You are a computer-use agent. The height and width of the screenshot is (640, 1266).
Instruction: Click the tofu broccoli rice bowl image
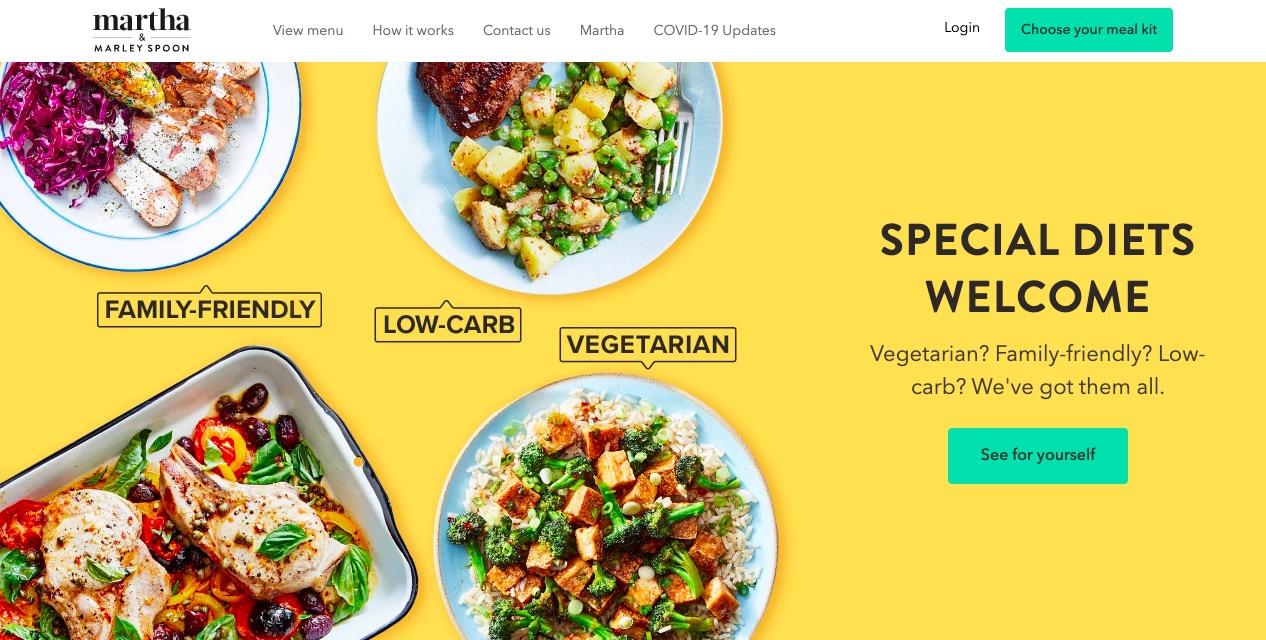coord(606,510)
